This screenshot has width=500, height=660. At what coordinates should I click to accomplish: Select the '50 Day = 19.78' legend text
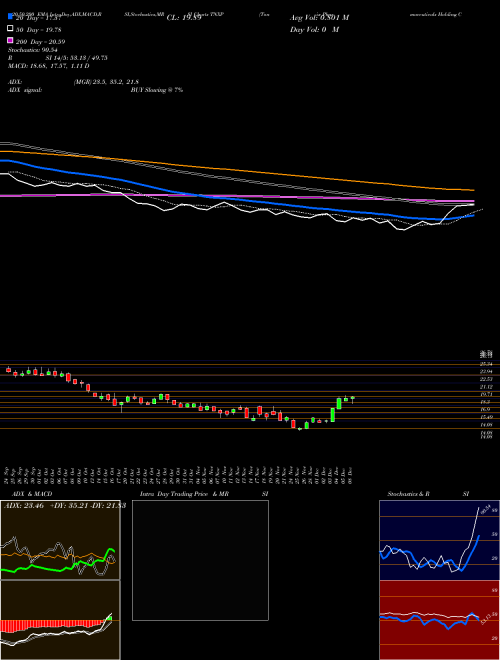[37, 29]
